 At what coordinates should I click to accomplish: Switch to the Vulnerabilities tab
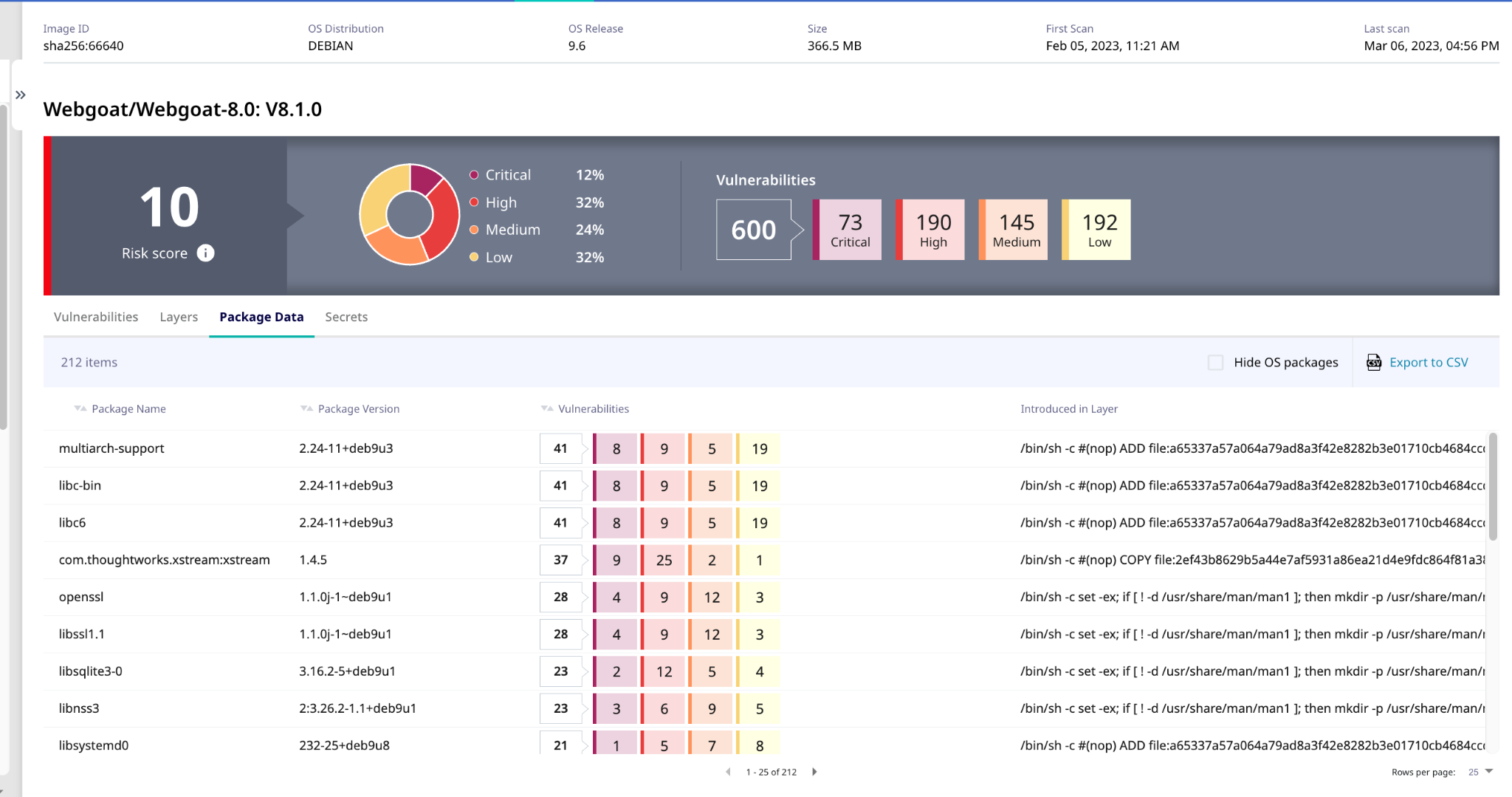point(96,317)
